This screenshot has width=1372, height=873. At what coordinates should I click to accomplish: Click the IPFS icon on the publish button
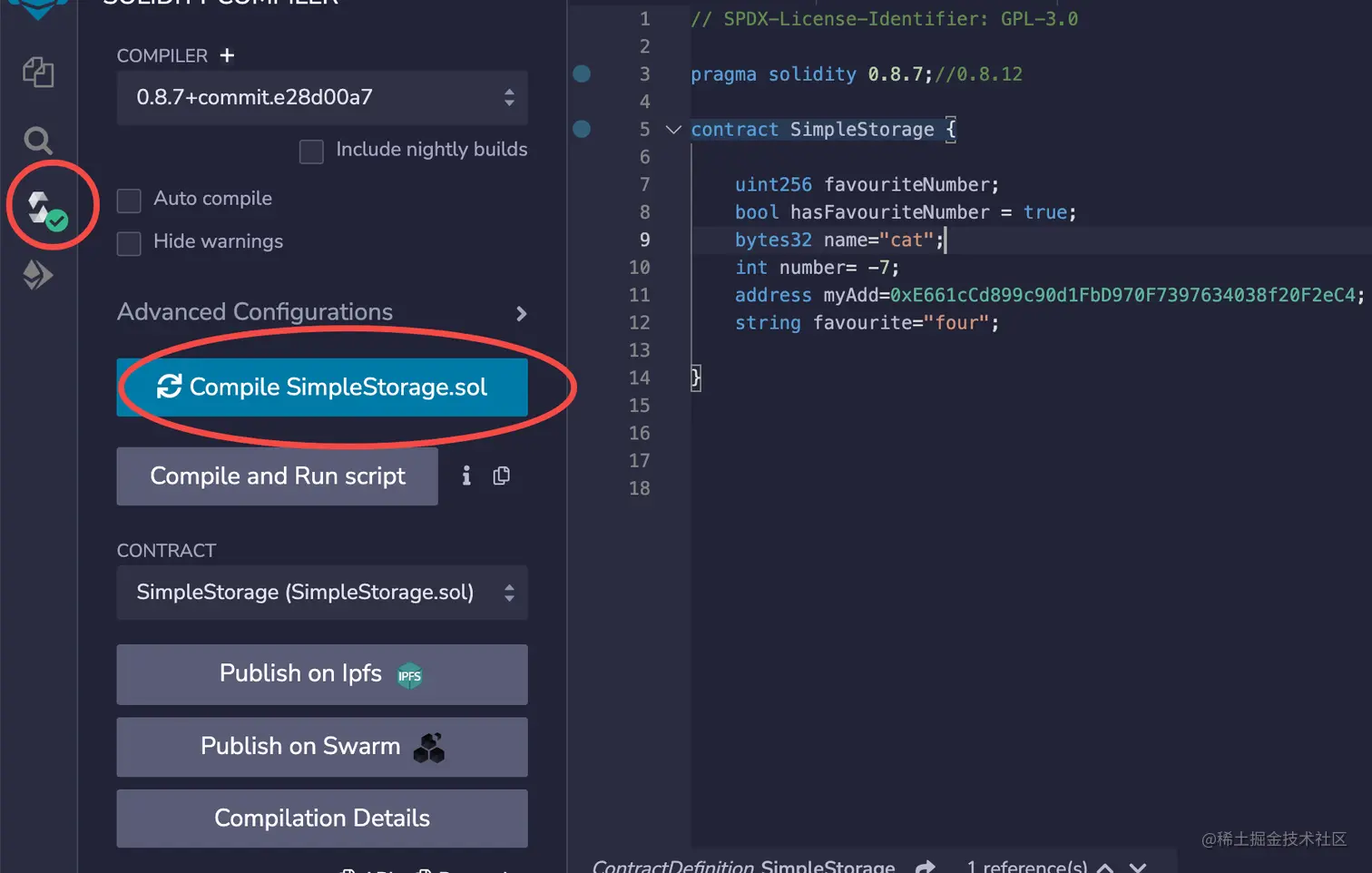[409, 675]
